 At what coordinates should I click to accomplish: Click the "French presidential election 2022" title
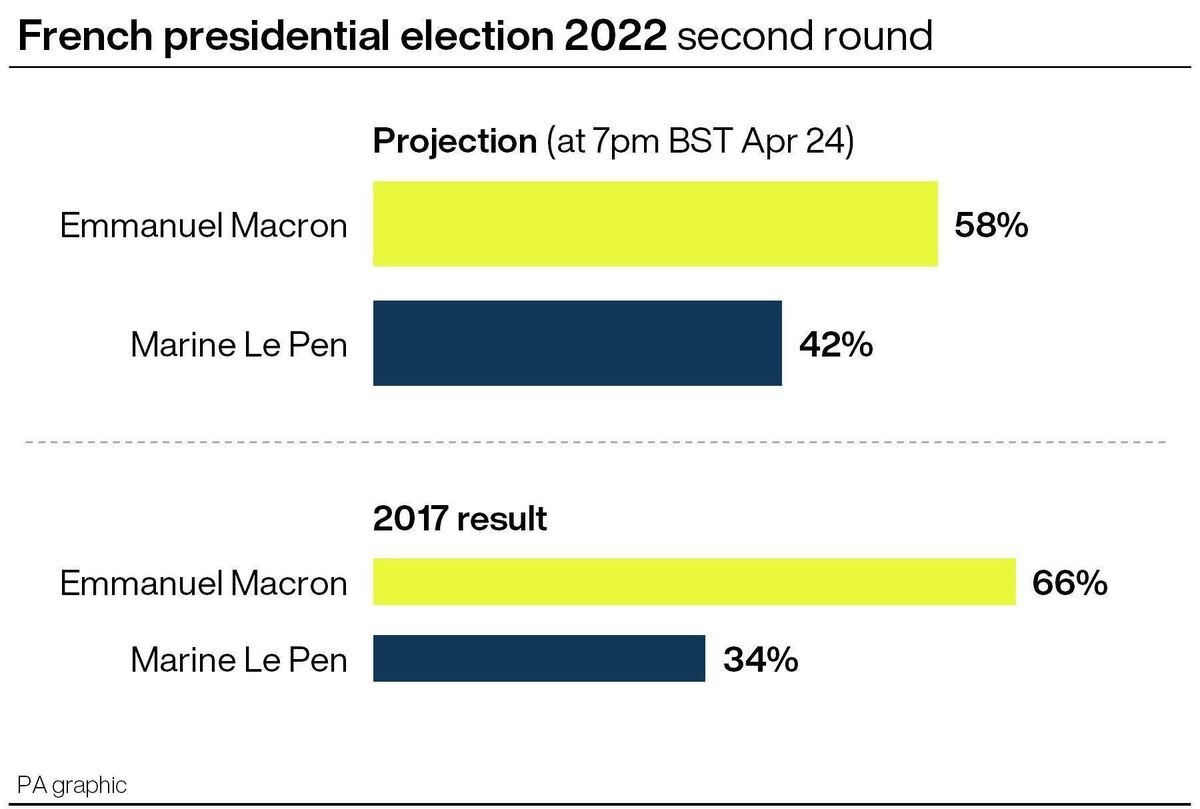tap(342, 36)
